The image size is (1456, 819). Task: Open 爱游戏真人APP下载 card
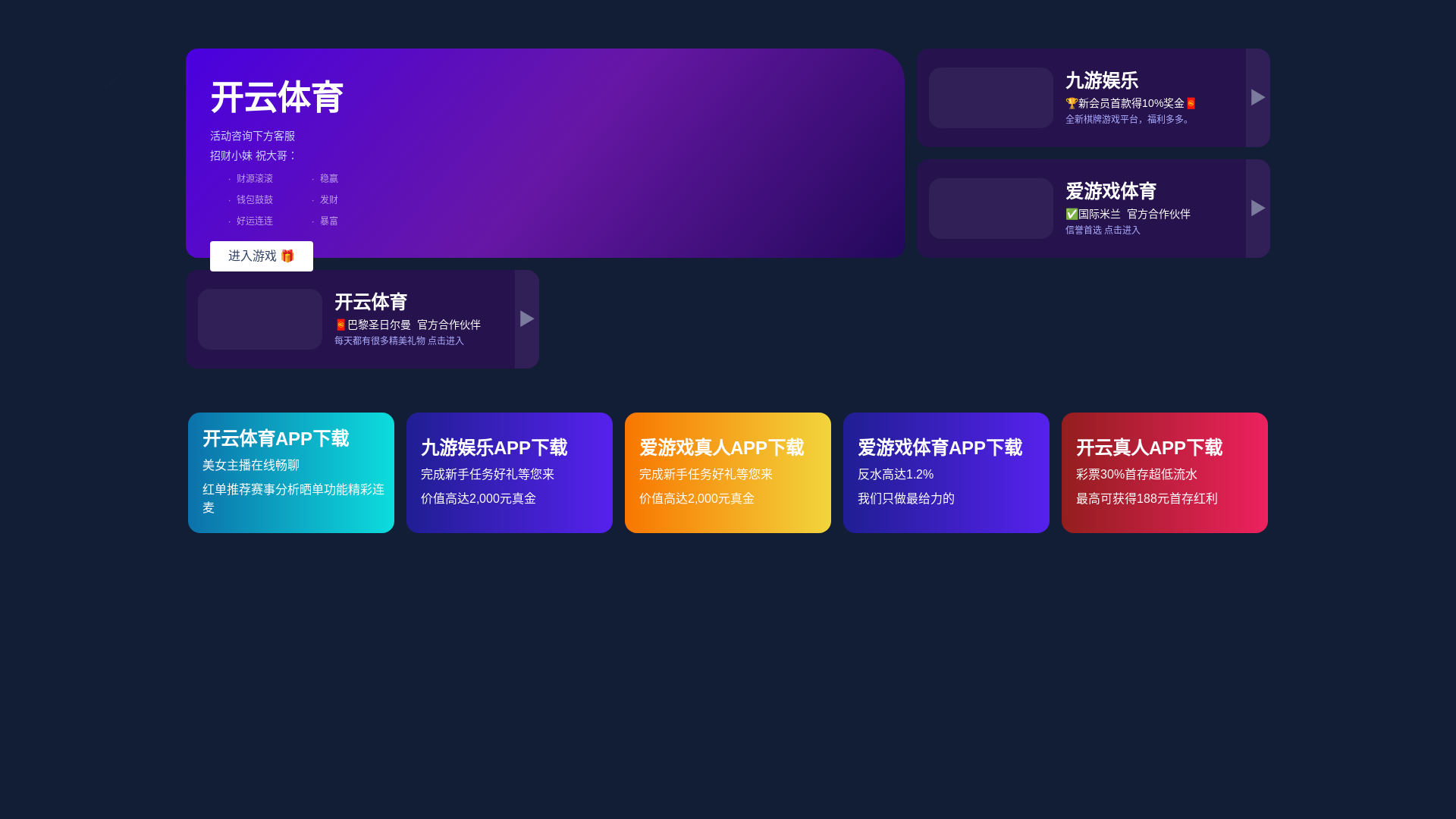[x=728, y=472]
